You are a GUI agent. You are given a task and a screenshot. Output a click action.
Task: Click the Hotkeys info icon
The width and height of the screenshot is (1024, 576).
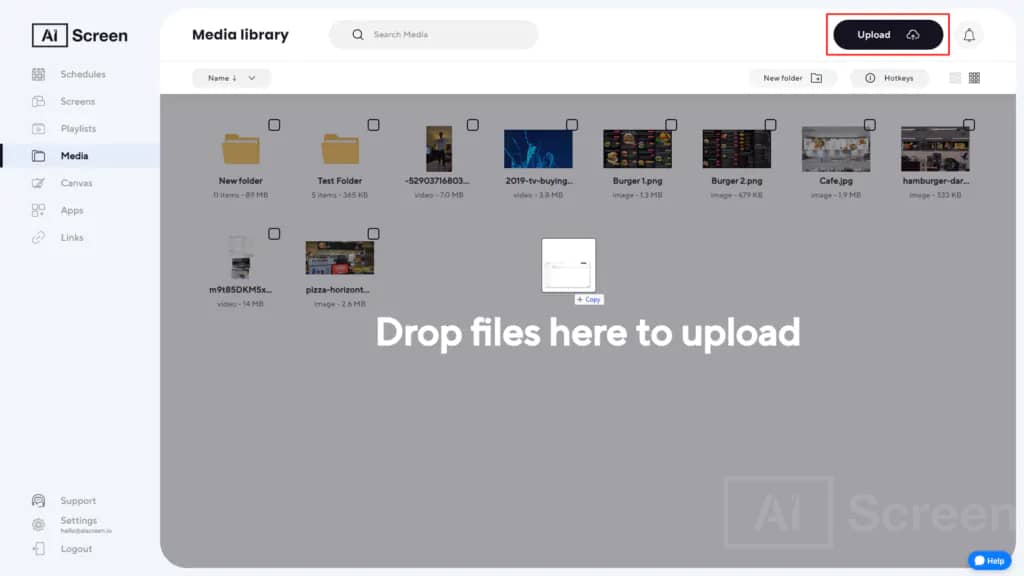tap(871, 78)
